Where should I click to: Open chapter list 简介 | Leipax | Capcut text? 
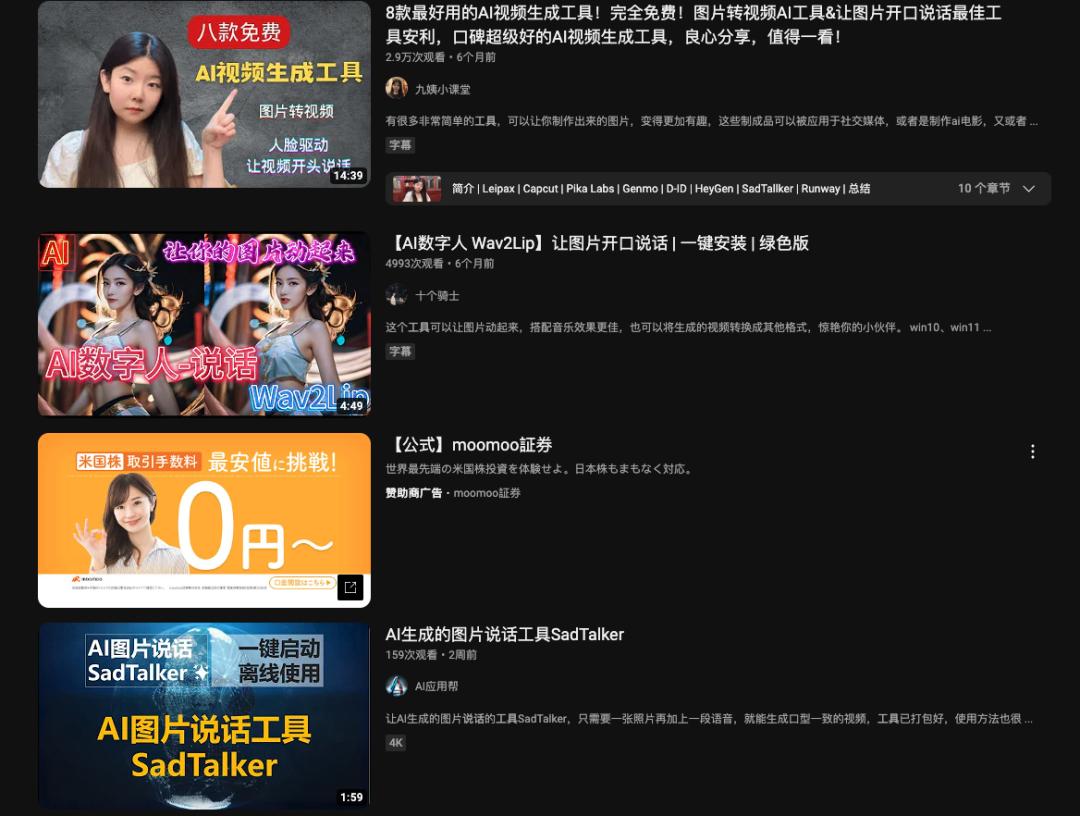point(661,189)
